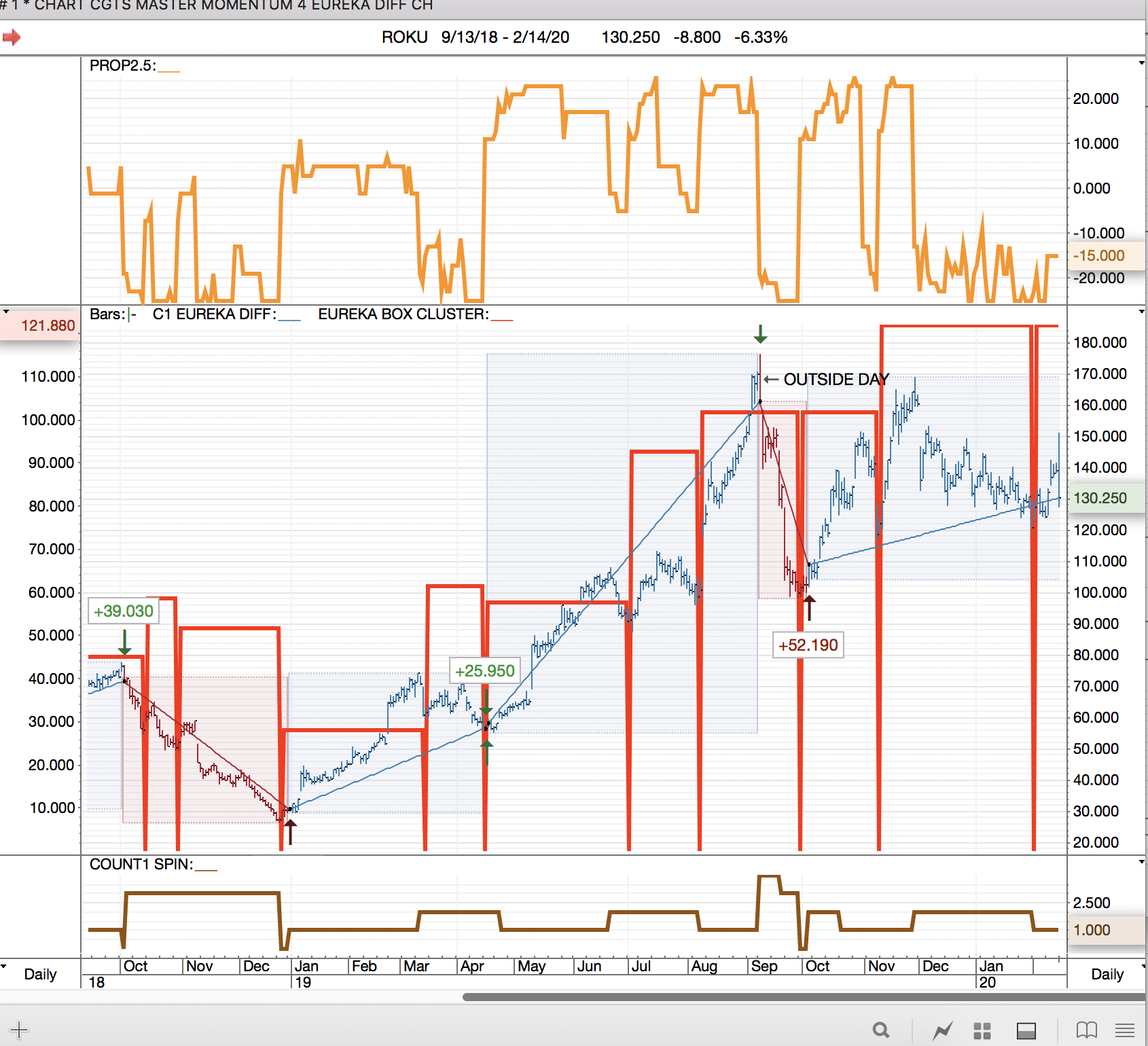Click the 20.000 label on the PROP2.5 axis

pos(1096,98)
